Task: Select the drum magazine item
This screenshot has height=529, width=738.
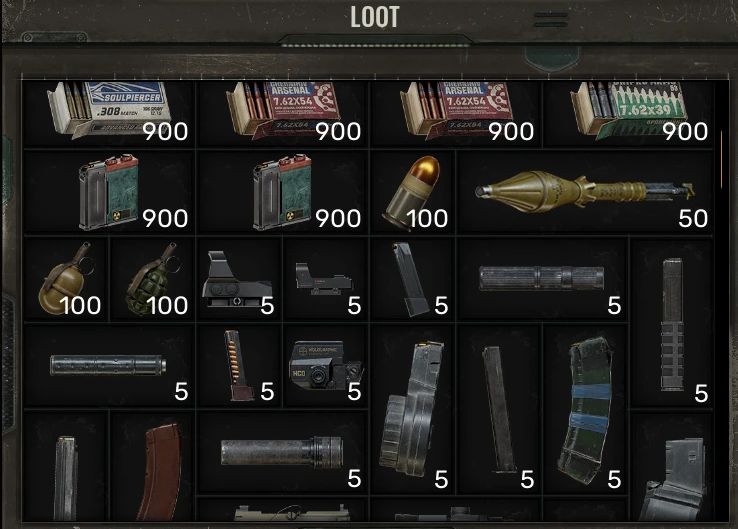Action: tap(412, 409)
